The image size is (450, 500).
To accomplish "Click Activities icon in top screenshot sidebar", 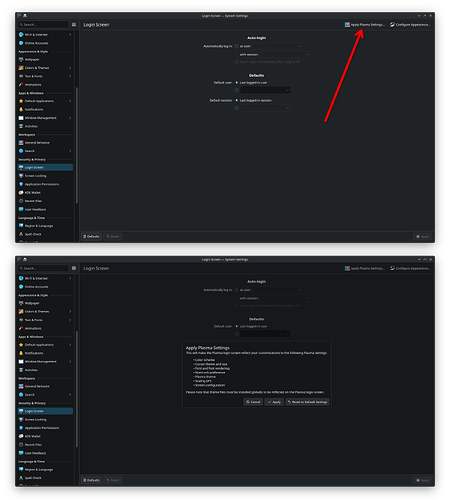I will tap(21, 126).
